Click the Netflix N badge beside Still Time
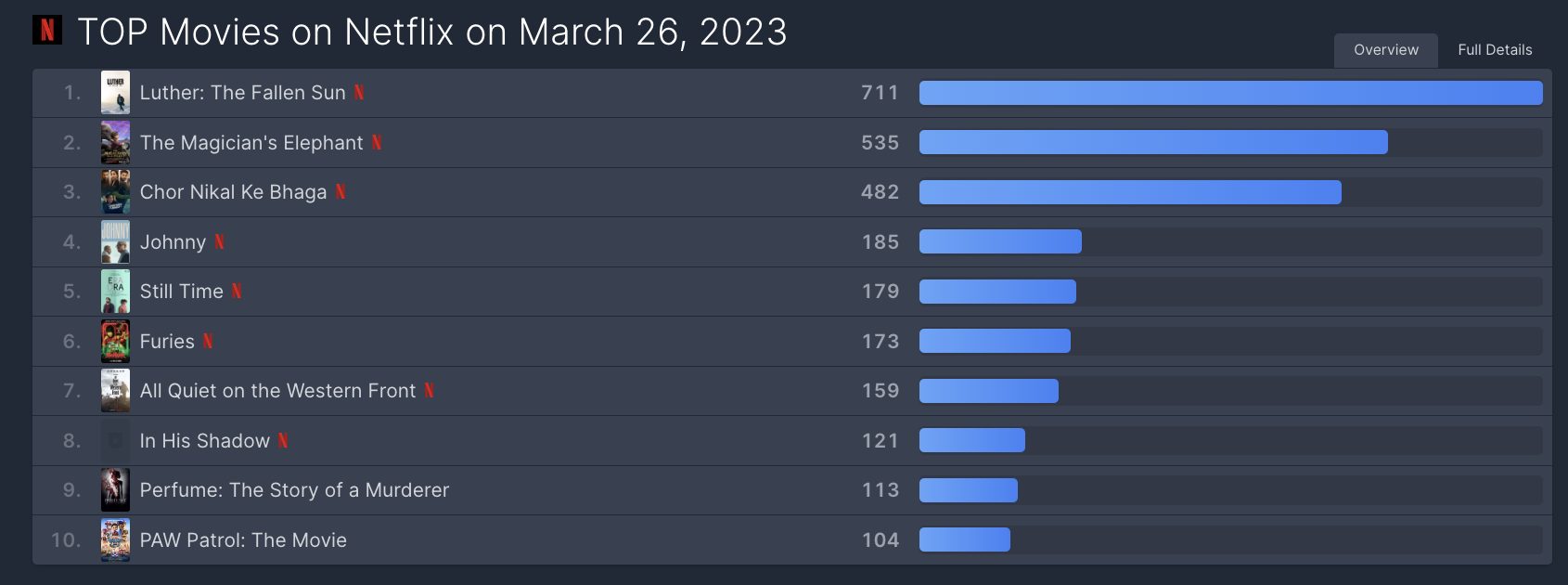The height and width of the screenshot is (585, 1568). (237, 292)
